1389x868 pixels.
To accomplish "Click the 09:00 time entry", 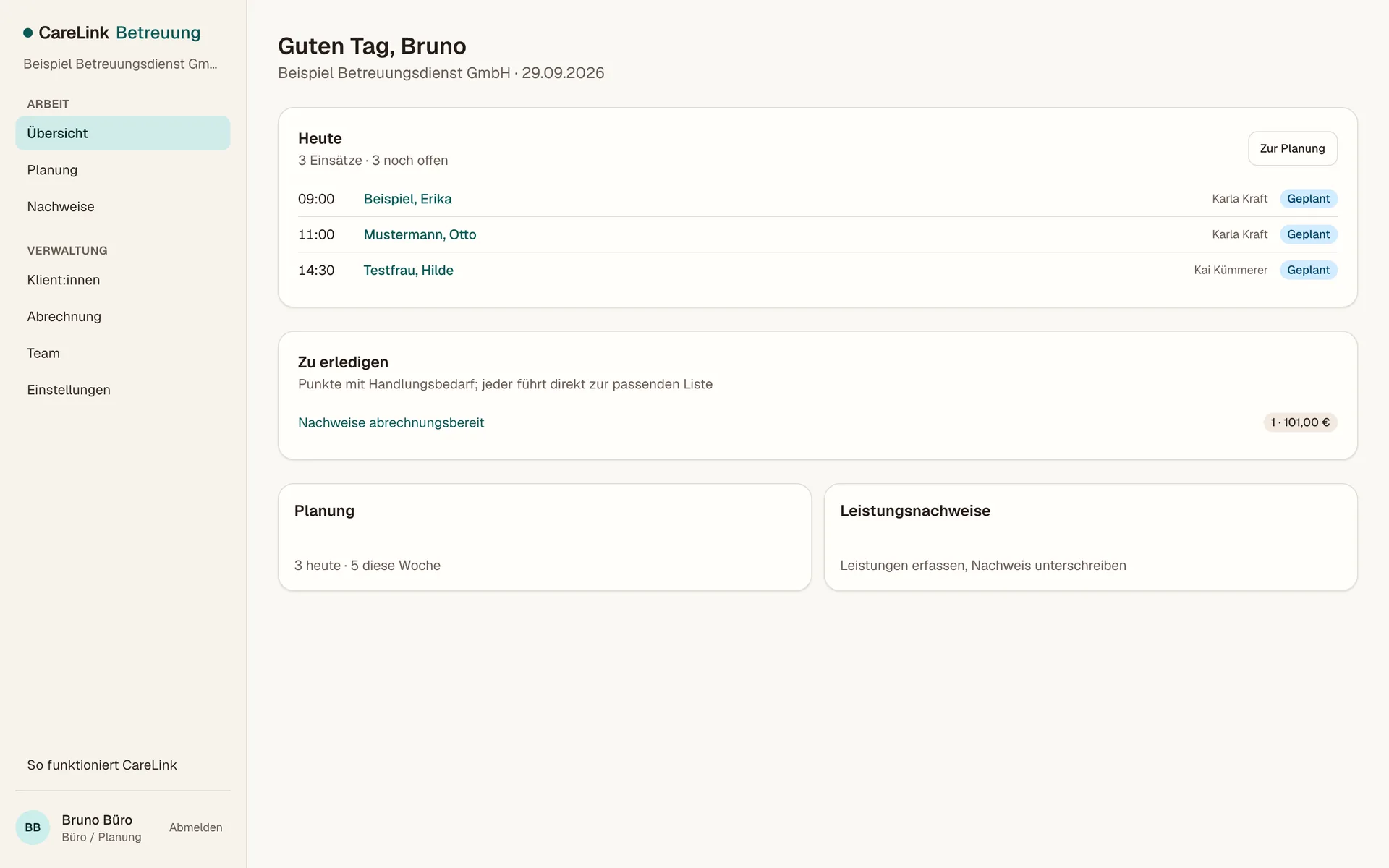I will click(316, 199).
